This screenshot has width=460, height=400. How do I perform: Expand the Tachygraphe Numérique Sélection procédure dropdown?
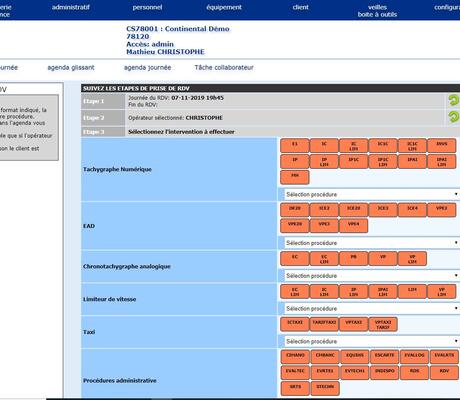coord(371,194)
